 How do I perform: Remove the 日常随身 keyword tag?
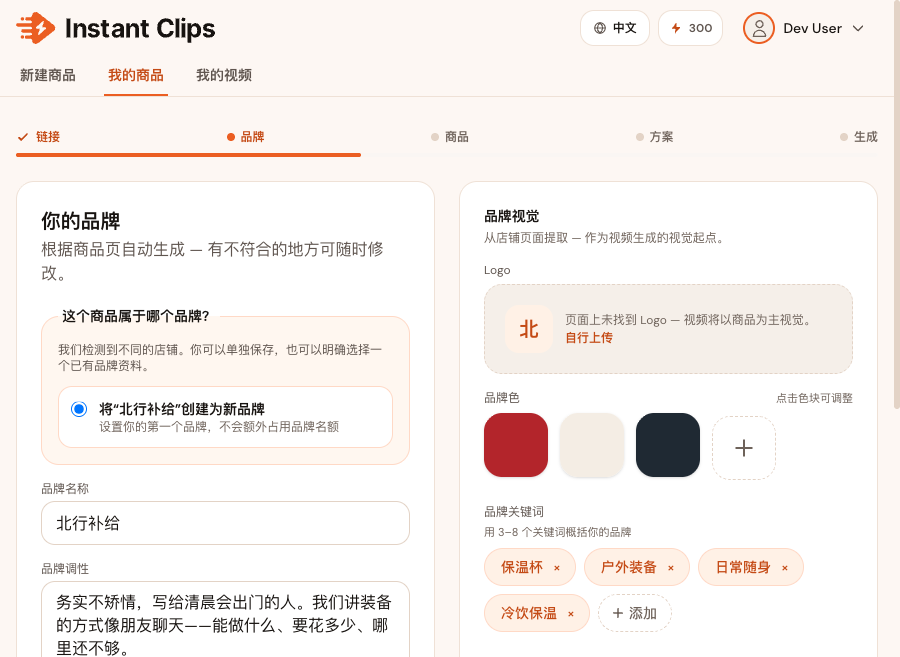(785, 568)
